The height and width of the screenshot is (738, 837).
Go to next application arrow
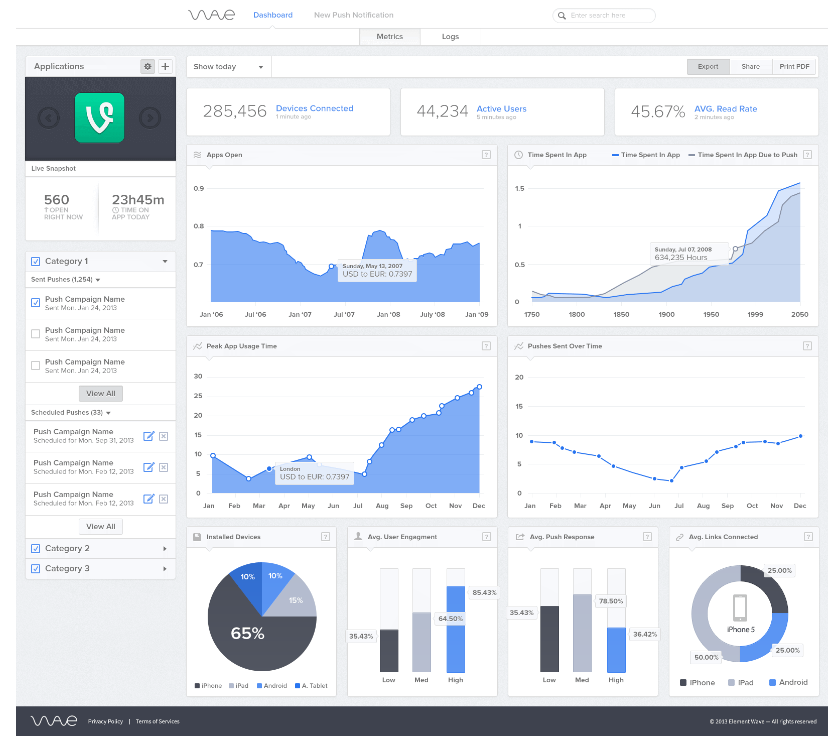pos(150,117)
